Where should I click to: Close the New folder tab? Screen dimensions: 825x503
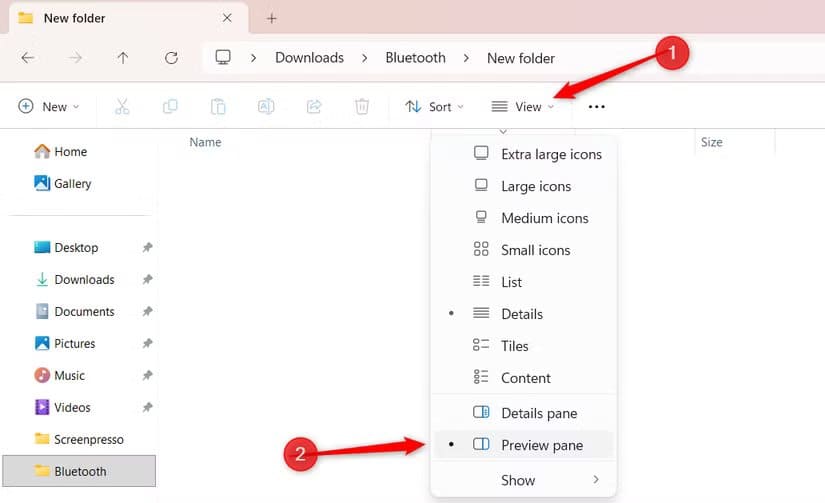pyautogui.click(x=227, y=18)
